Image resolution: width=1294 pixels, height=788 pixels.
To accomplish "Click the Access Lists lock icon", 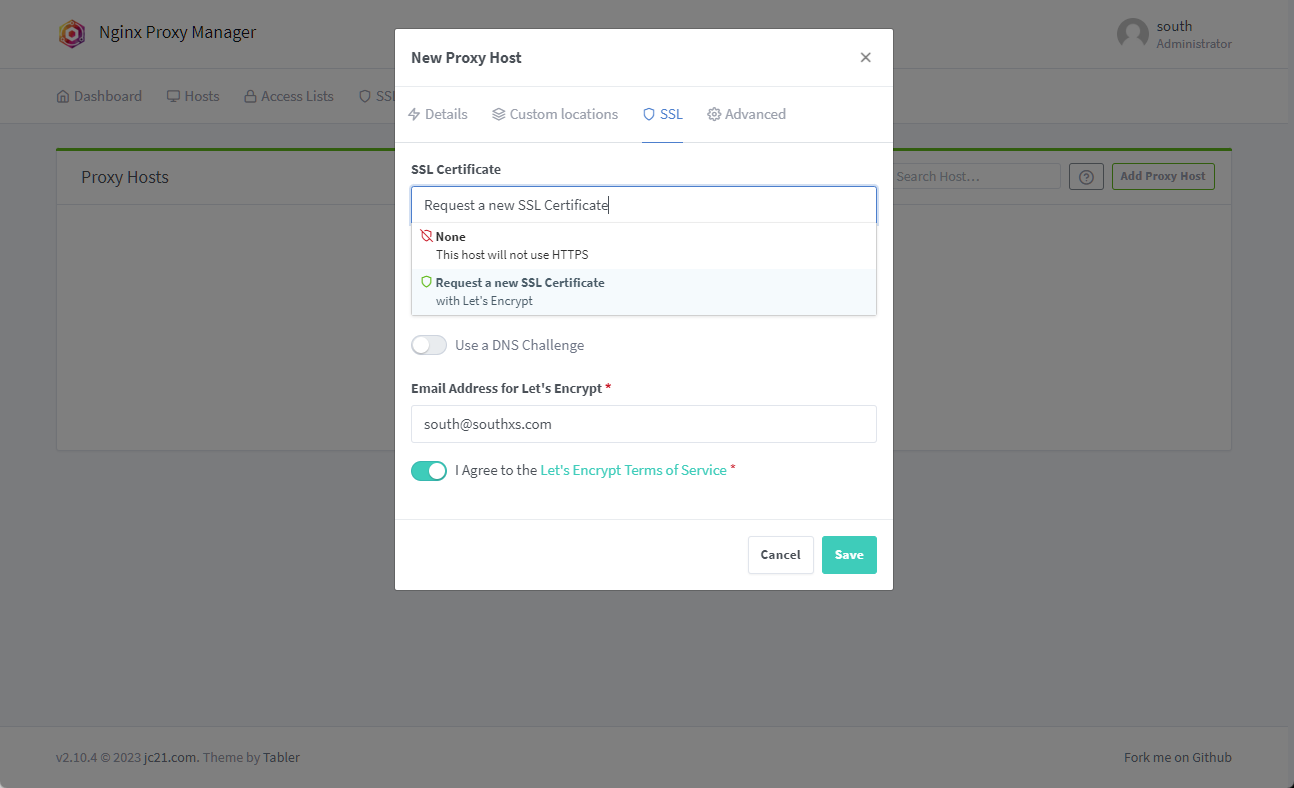I will pyautogui.click(x=250, y=97).
